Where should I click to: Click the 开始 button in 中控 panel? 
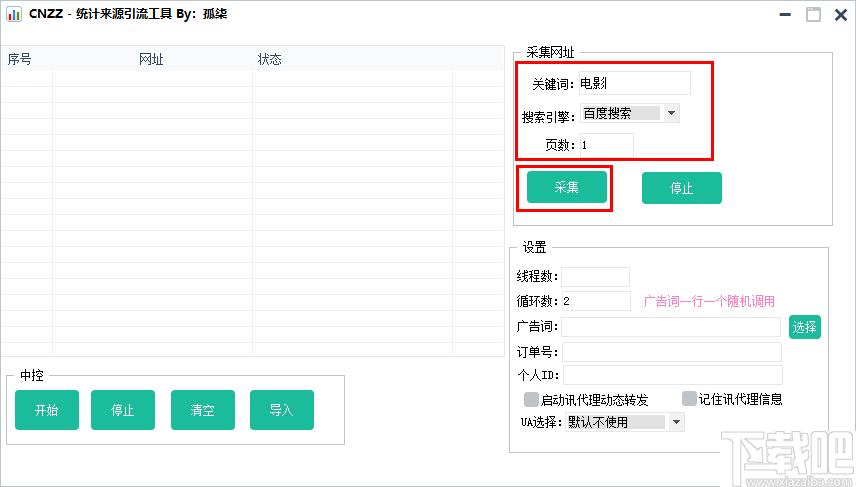[x=47, y=410]
